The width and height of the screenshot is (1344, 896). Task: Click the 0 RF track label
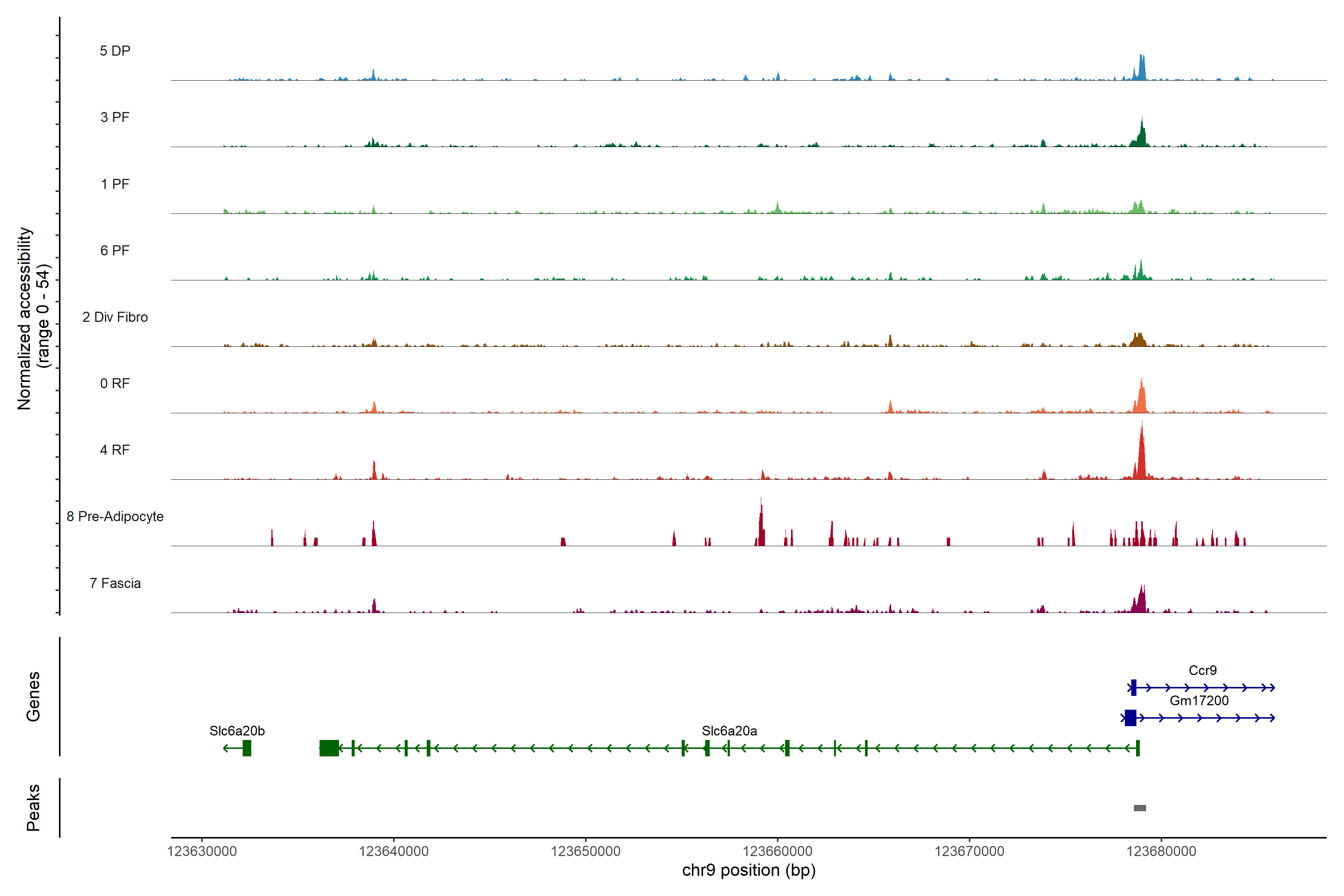coord(115,383)
